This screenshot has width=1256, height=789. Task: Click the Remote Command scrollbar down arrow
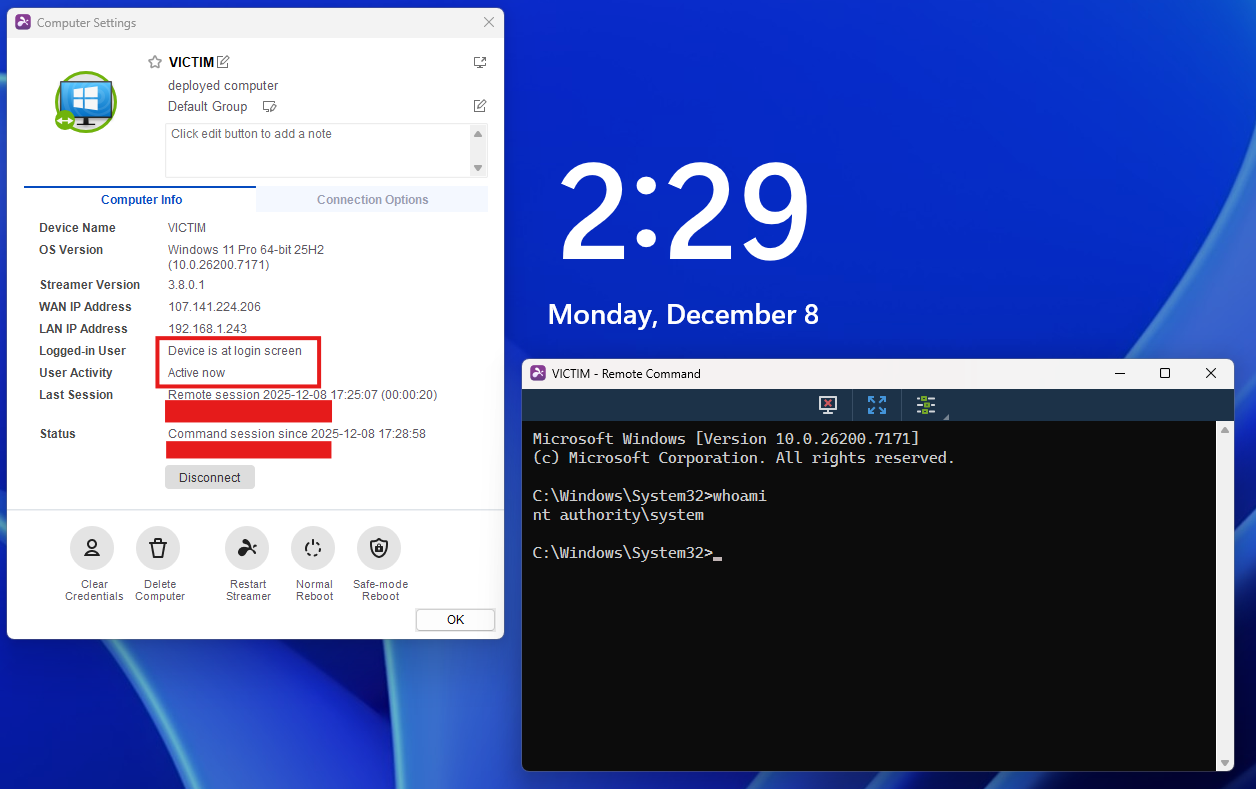[x=1225, y=763]
